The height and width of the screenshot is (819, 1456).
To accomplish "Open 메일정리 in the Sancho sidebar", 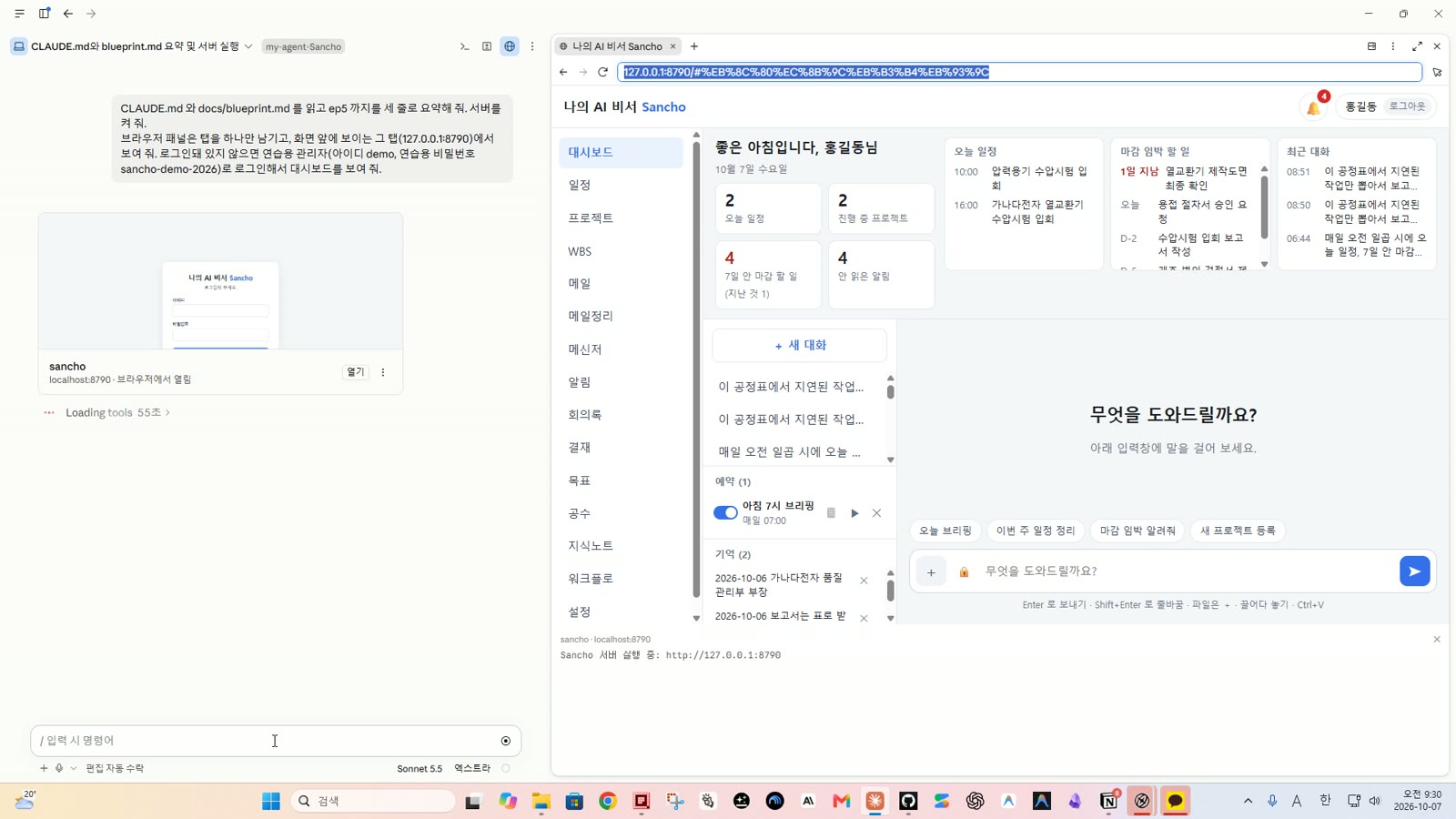I will tap(621, 317).
